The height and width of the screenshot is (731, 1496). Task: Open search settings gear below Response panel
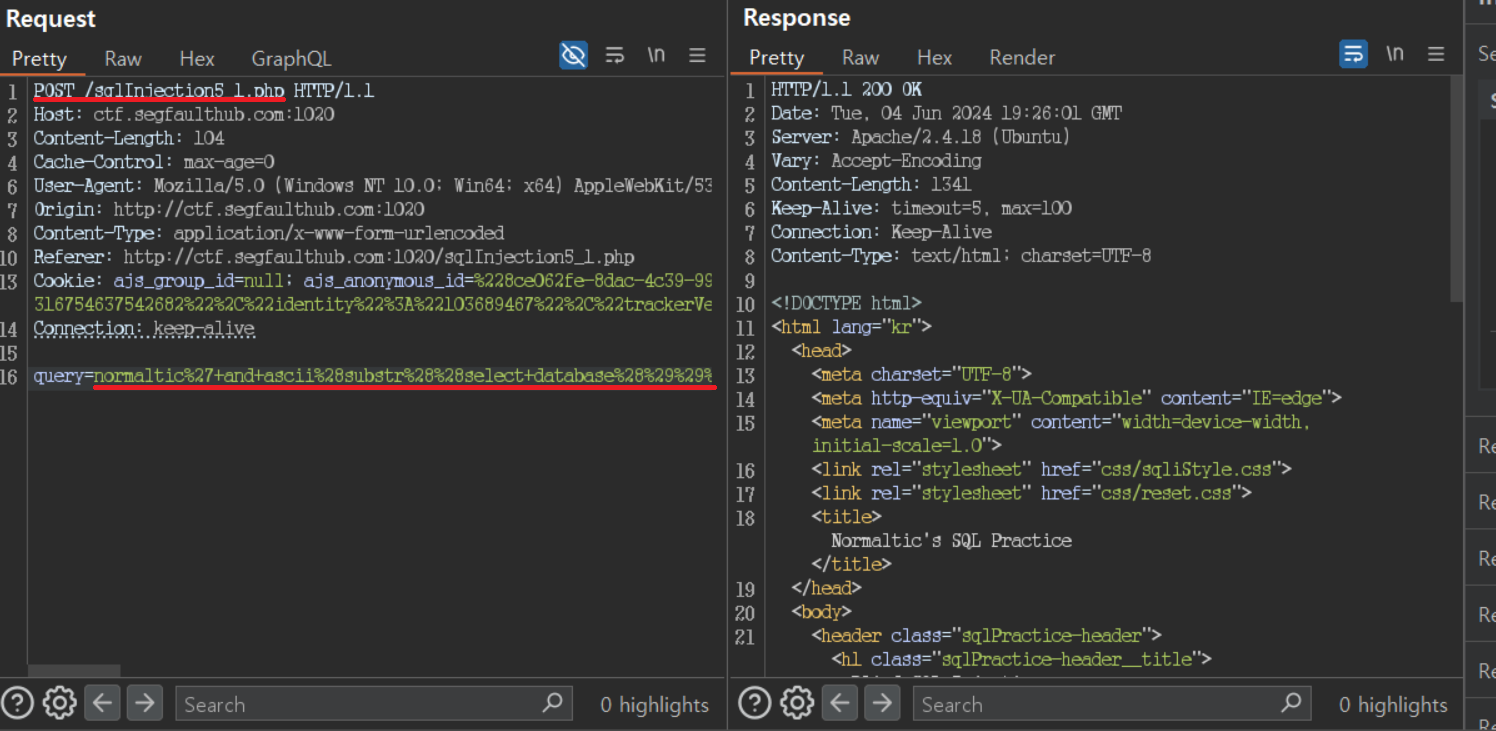(797, 703)
